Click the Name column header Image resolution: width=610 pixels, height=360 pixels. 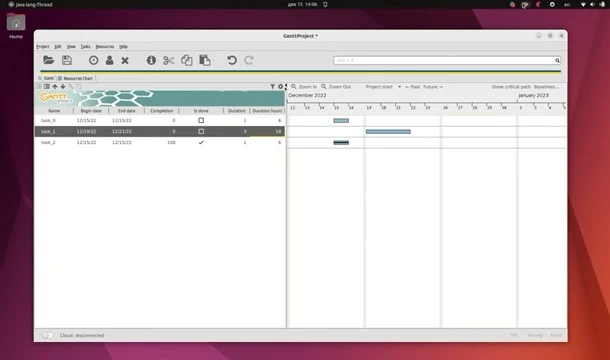click(54, 111)
